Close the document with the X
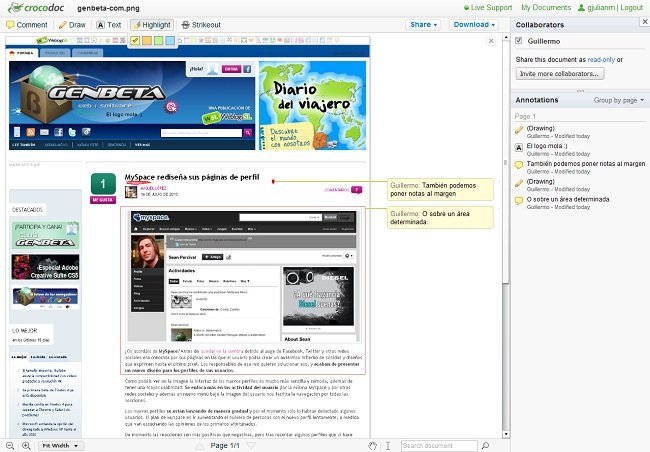The height and width of the screenshot is (452, 650). click(491, 41)
